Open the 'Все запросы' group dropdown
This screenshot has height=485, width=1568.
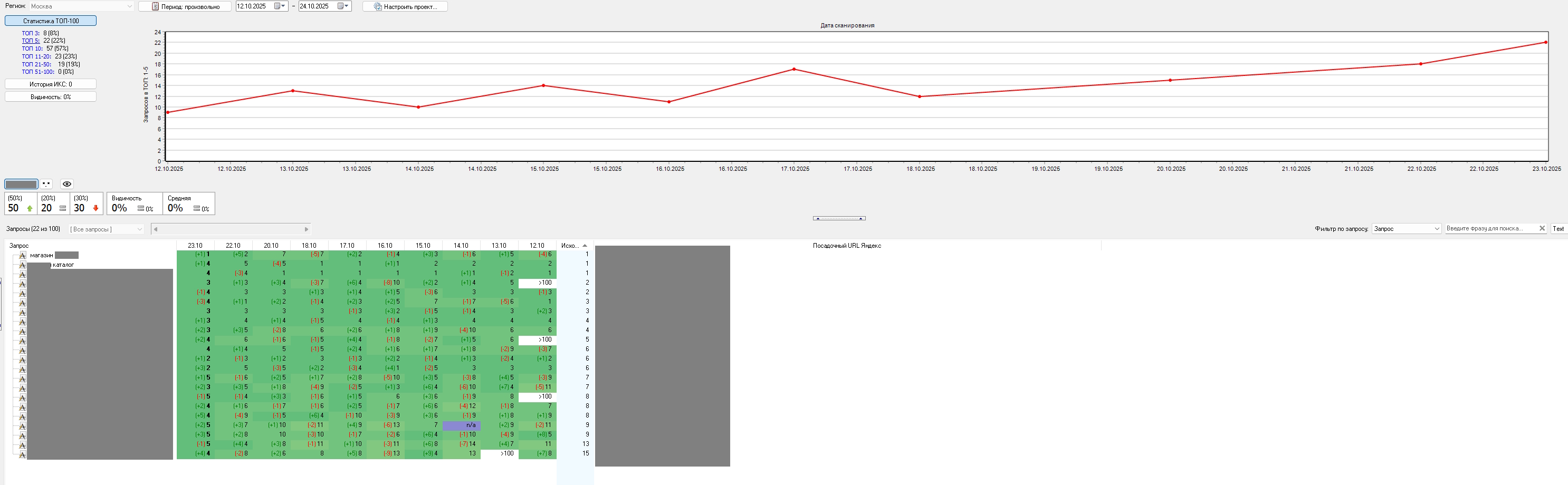pyautogui.click(x=107, y=229)
